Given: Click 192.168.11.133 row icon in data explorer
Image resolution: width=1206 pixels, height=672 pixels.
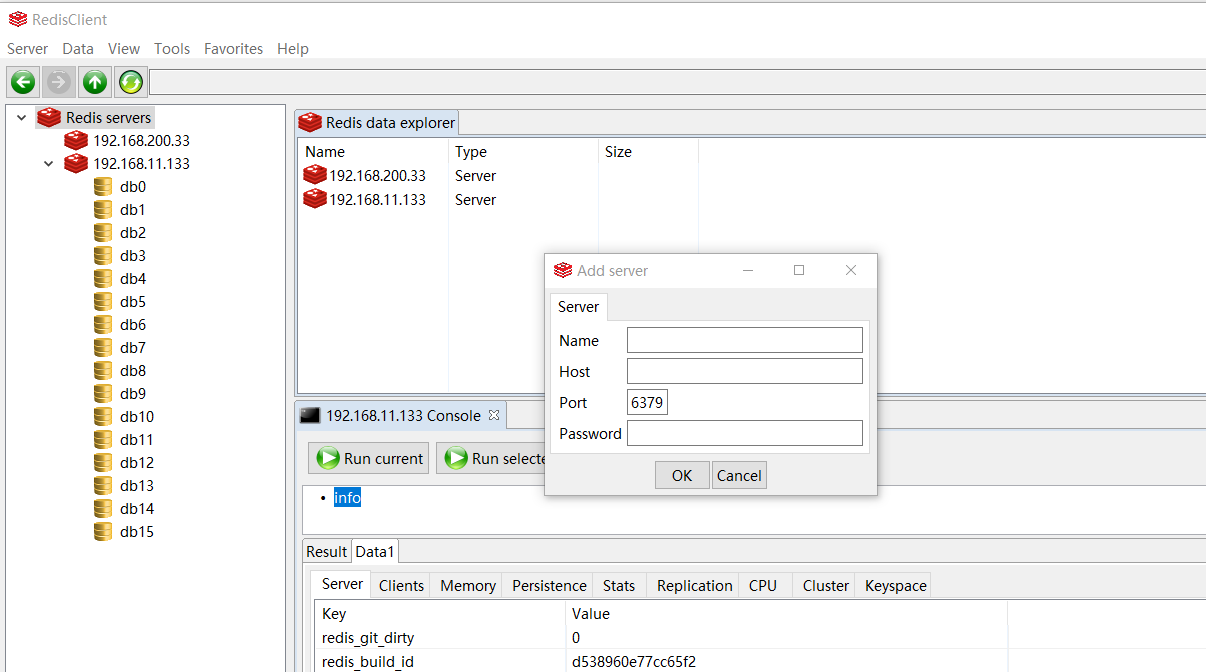Looking at the screenshot, I should click(315, 199).
